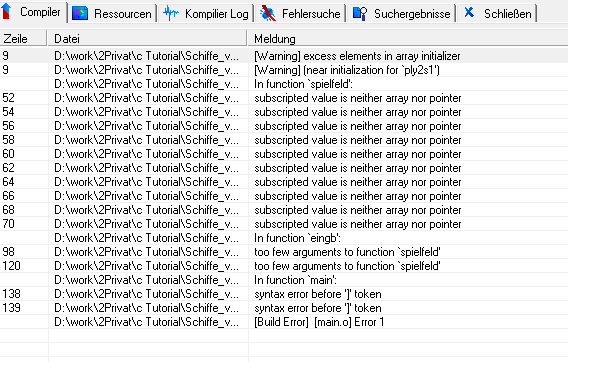
Task: Click the Compiler tab's red arrow icon
Action: 6,12
